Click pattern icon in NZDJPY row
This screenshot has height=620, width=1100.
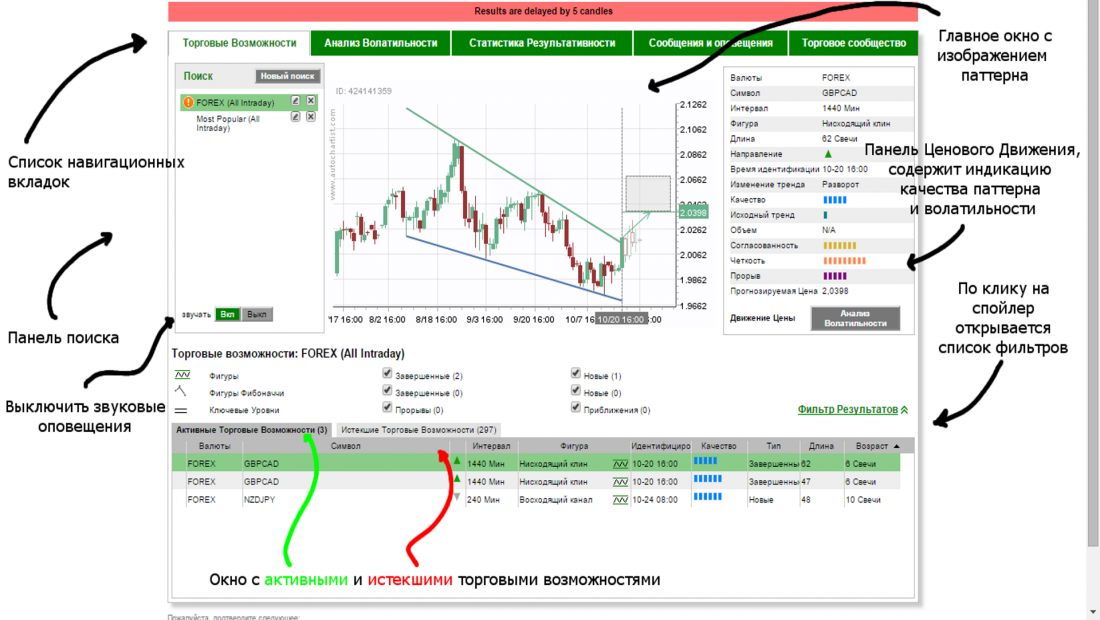620,499
